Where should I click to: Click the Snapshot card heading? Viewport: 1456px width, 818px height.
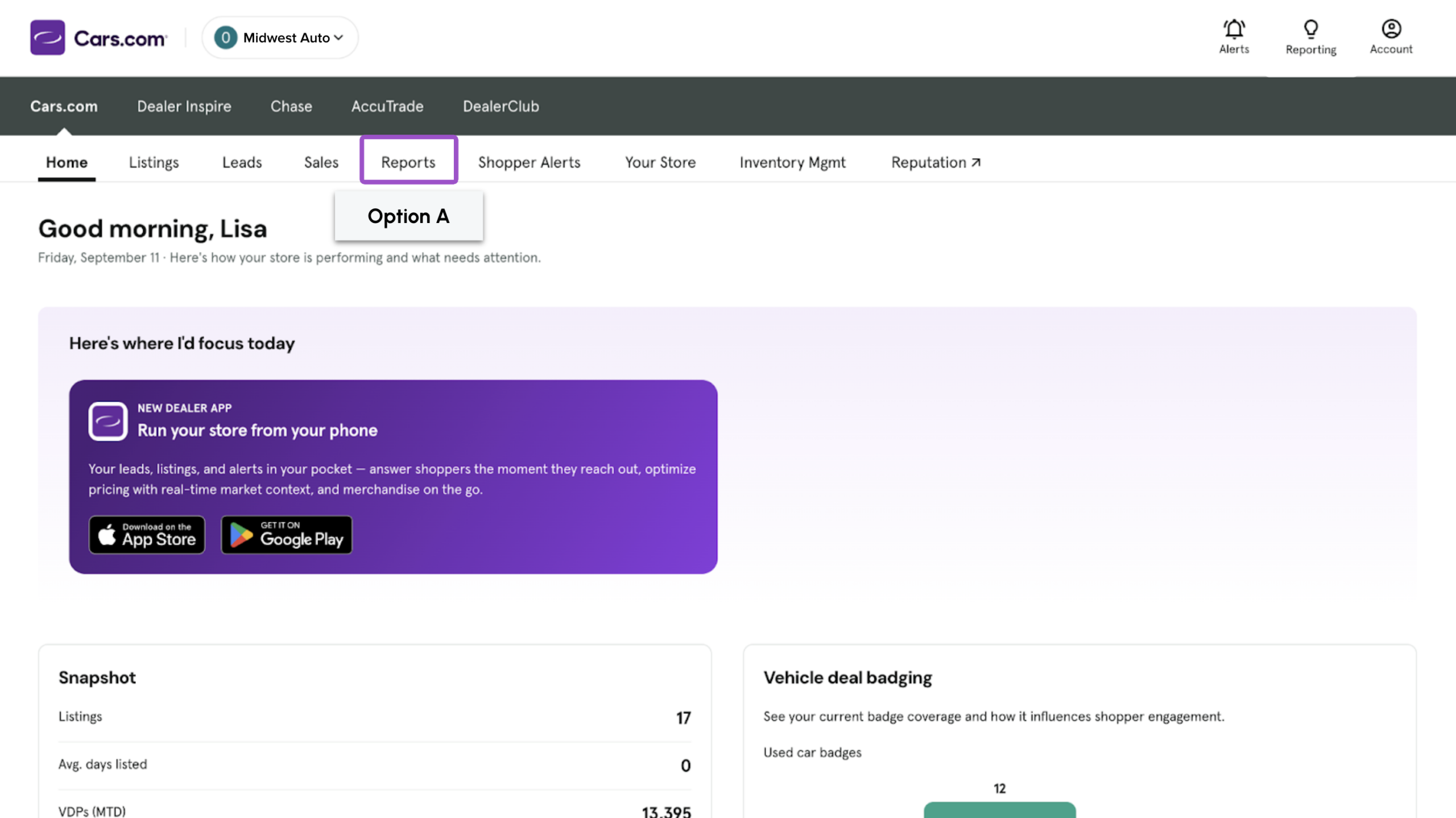tap(97, 677)
